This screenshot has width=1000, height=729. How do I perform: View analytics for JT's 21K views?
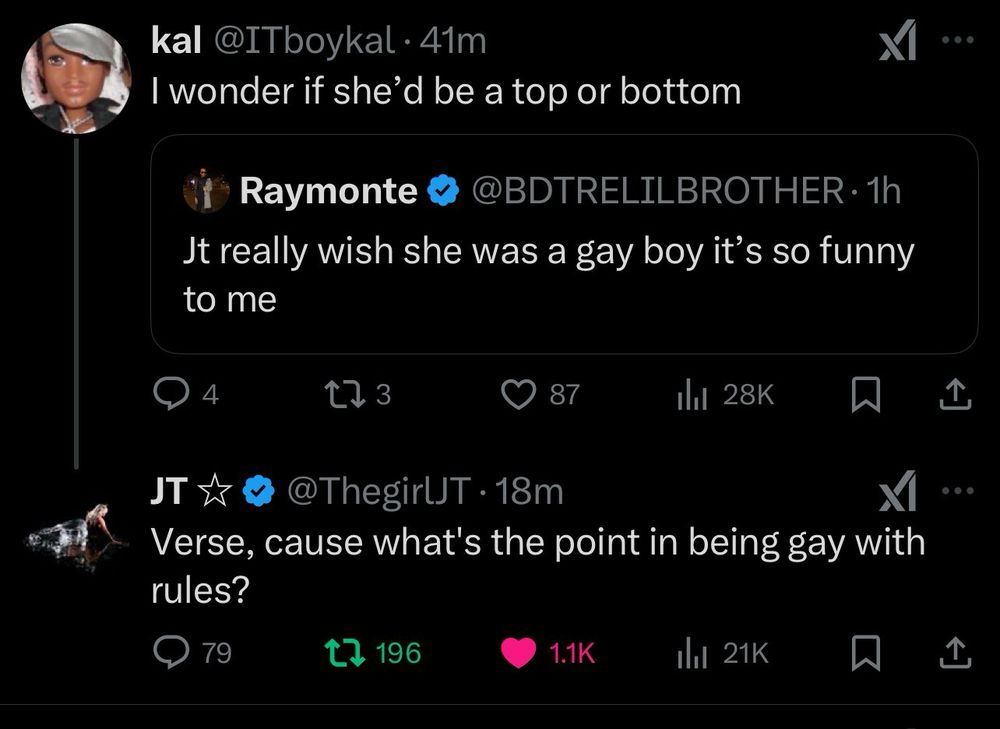[x=689, y=653]
